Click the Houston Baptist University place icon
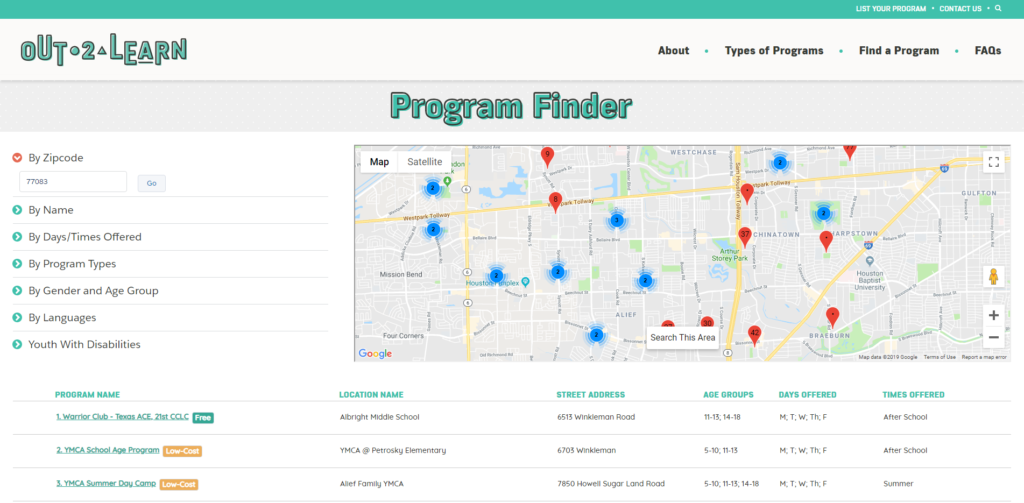Image resolution: width=1024 pixels, height=503 pixels. 871,261
